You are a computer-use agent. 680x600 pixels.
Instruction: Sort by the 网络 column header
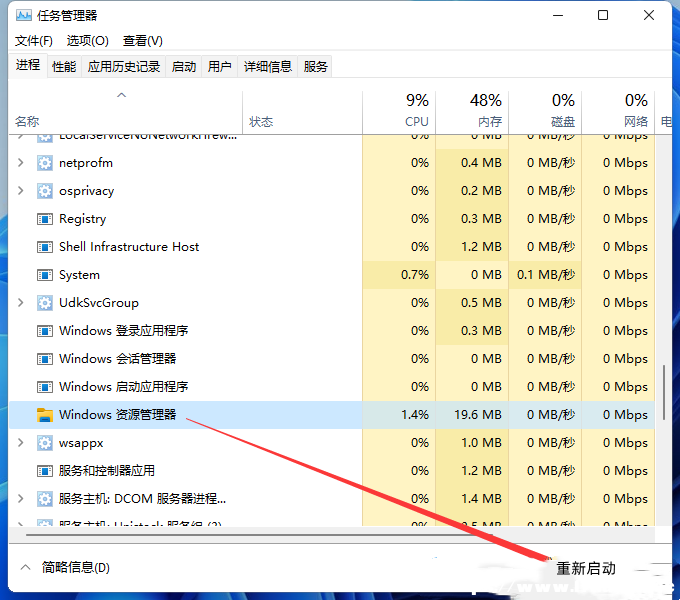618,113
